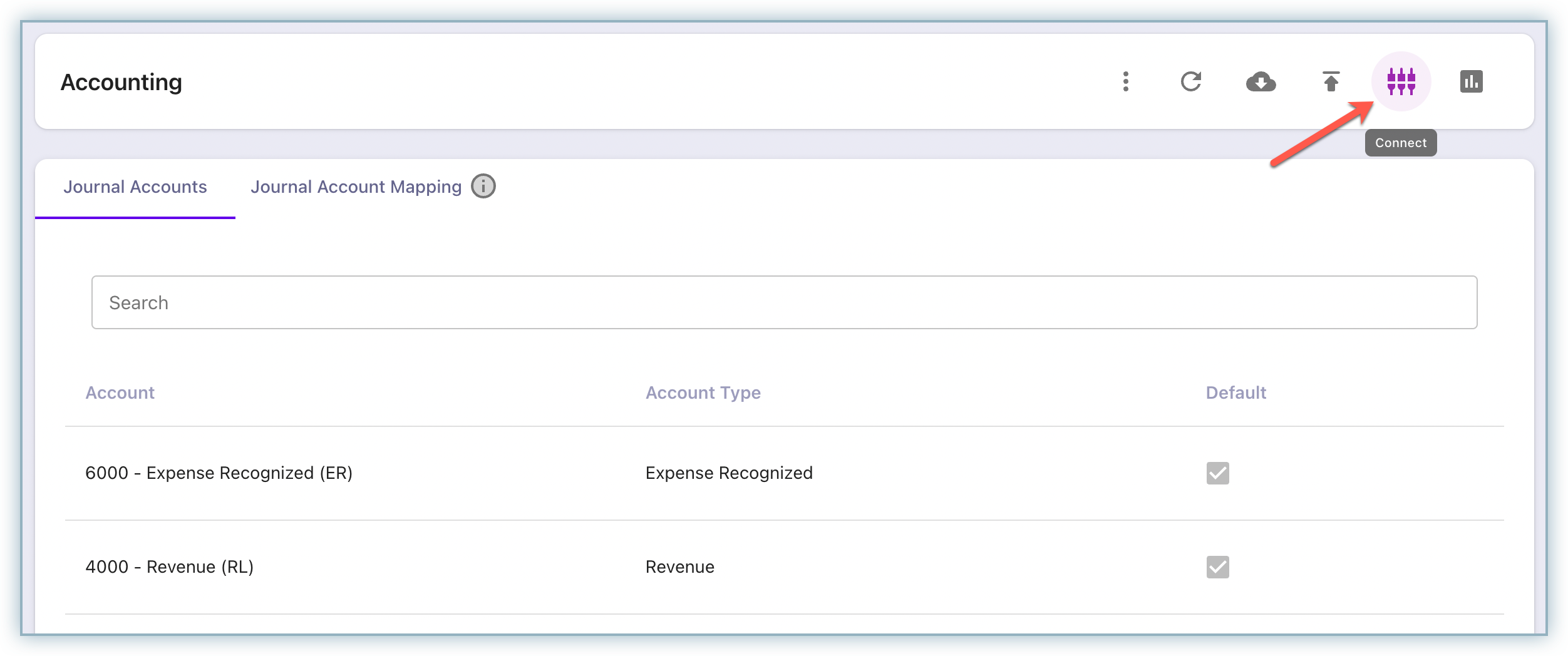
Task: Click the Expense Recognized account type cell
Action: 729,473
